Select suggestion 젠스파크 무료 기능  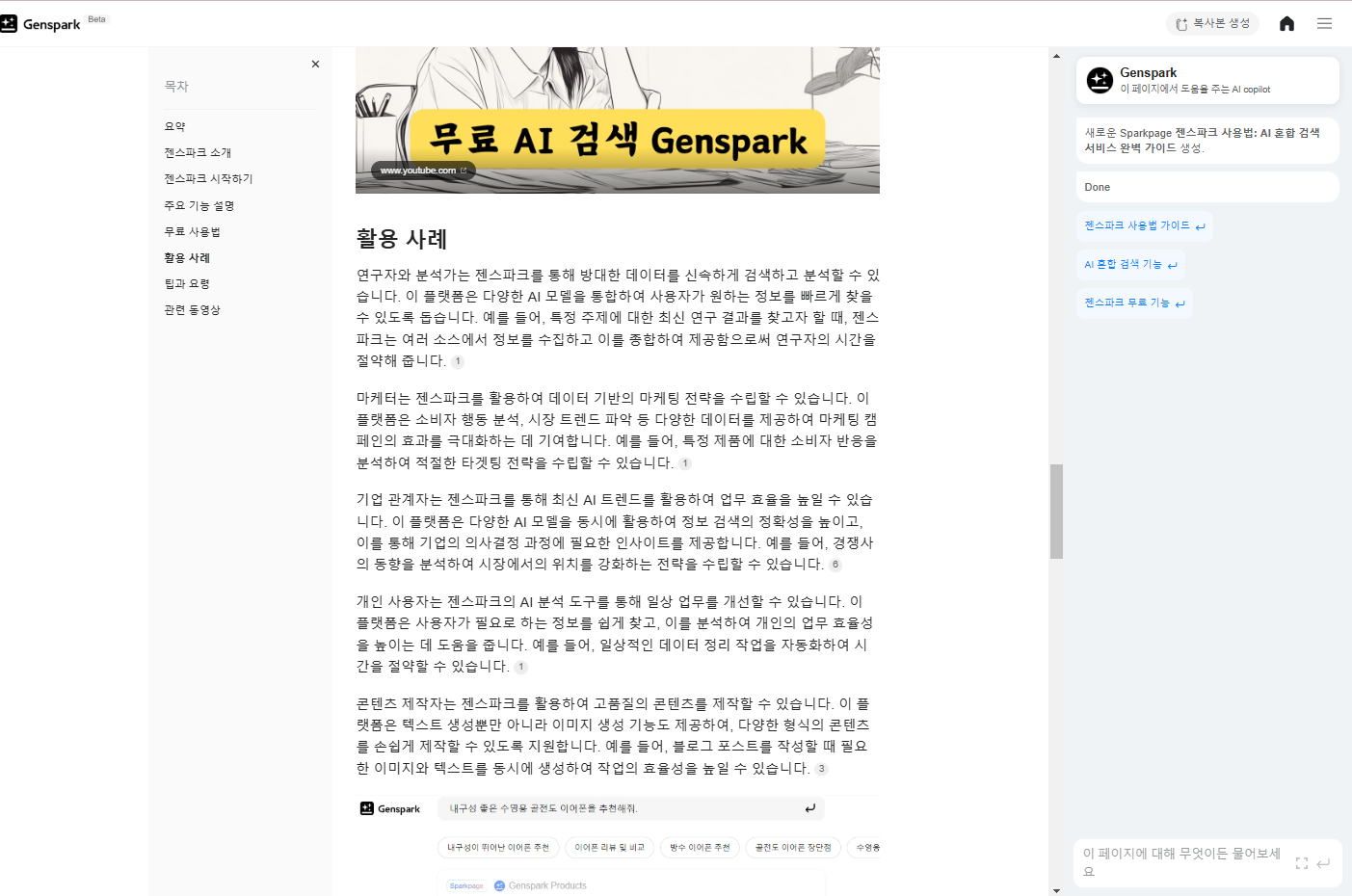tap(1134, 303)
